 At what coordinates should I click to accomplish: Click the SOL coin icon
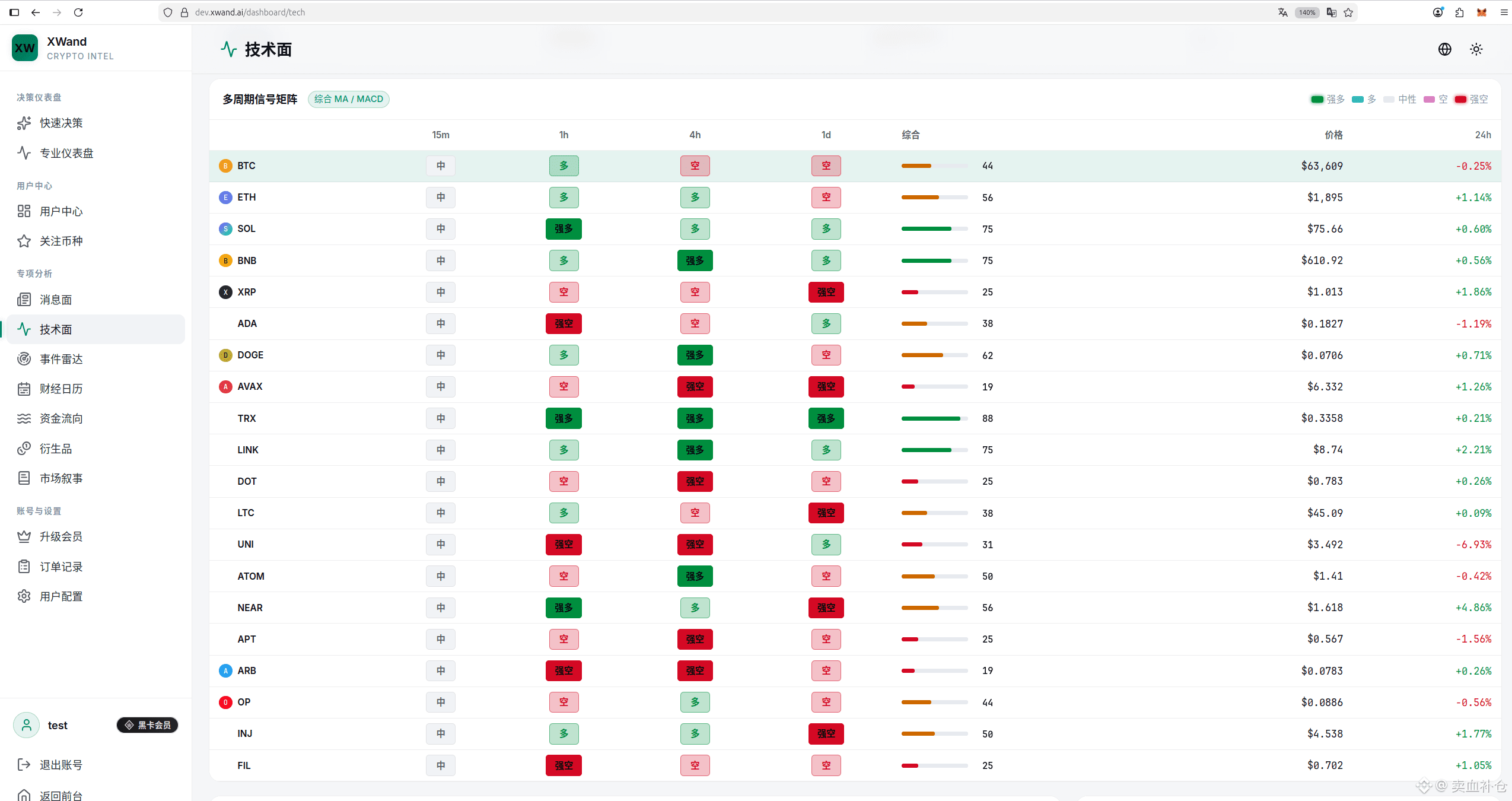coord(225,228)
